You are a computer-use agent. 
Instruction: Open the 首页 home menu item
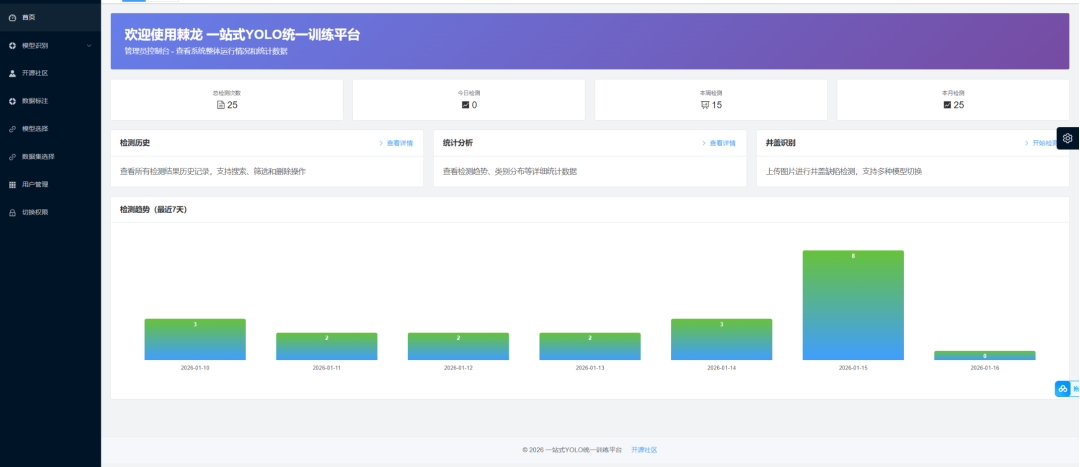pos(50,17)
